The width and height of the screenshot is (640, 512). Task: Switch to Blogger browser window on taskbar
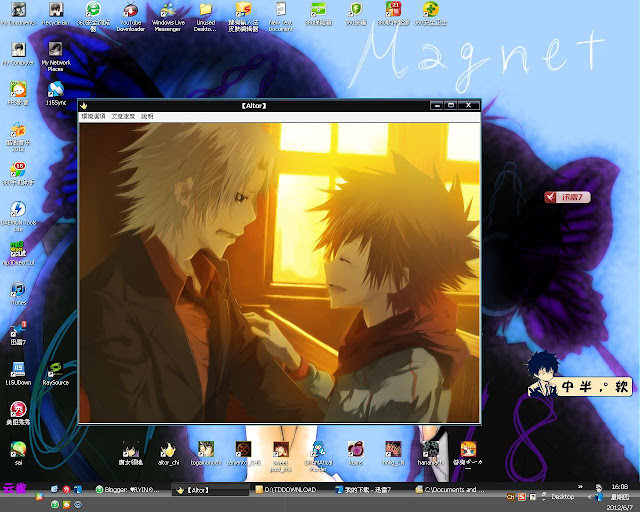pos(131,489)
